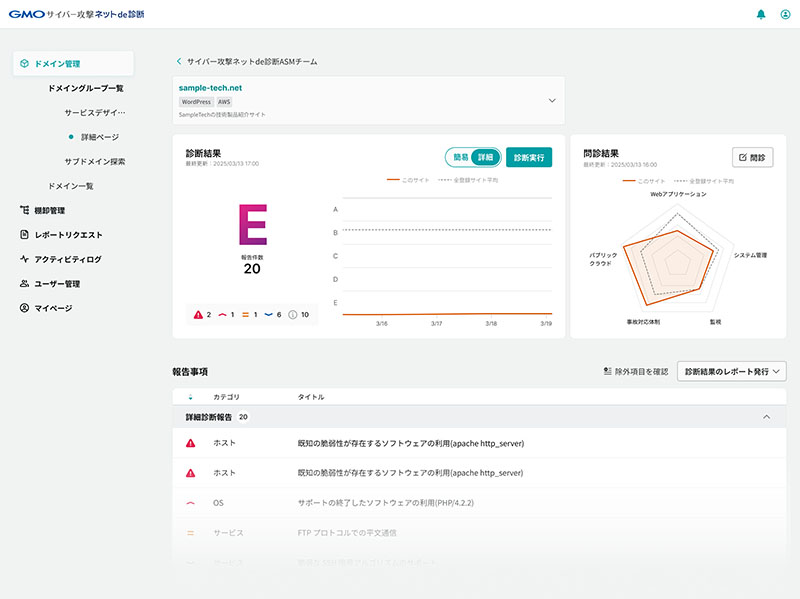800x599 pixels.
Task: Expand the sample-tech.net site card
Action: 550,101
